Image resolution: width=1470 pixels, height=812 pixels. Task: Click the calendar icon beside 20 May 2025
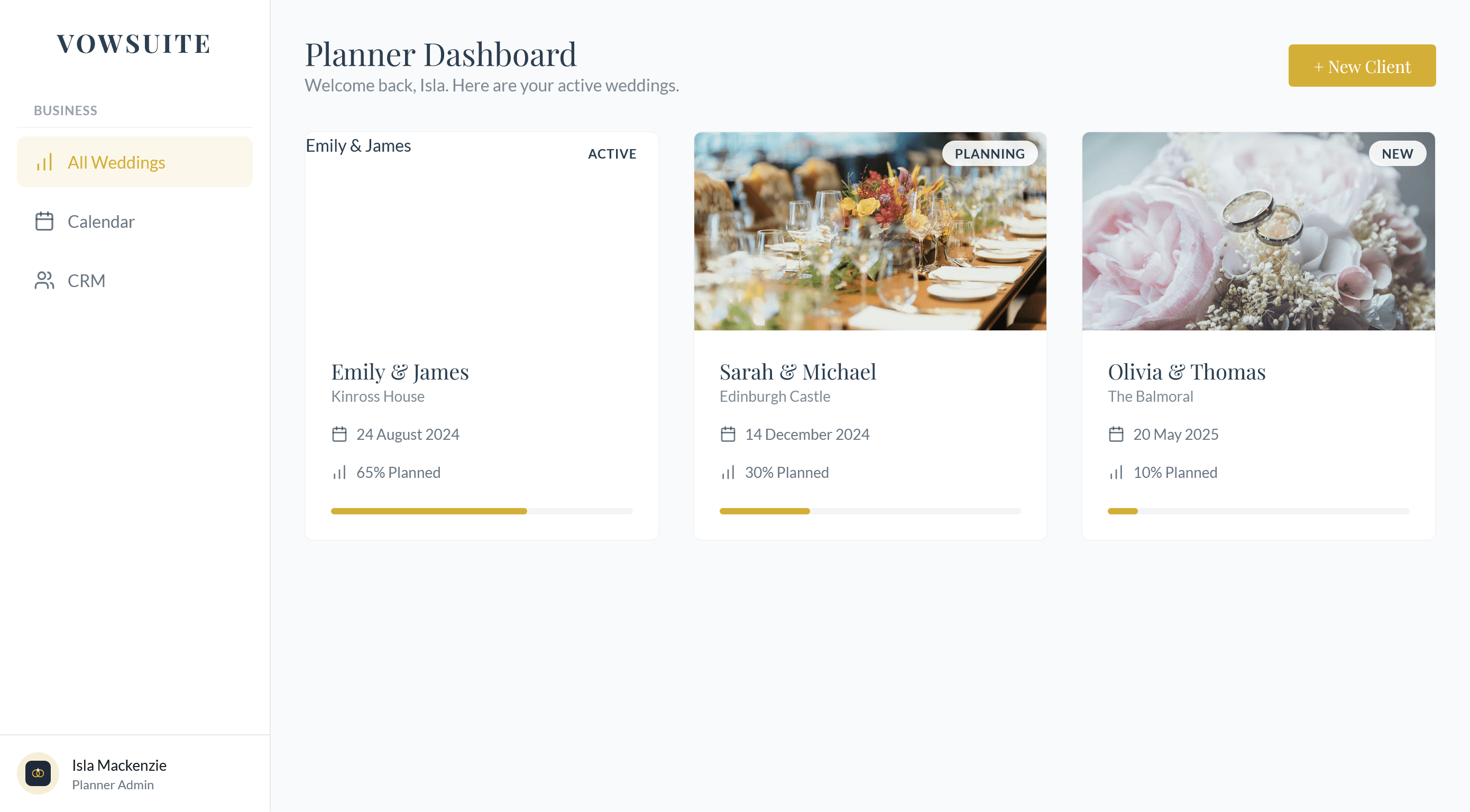click(x=1116, y=433)
